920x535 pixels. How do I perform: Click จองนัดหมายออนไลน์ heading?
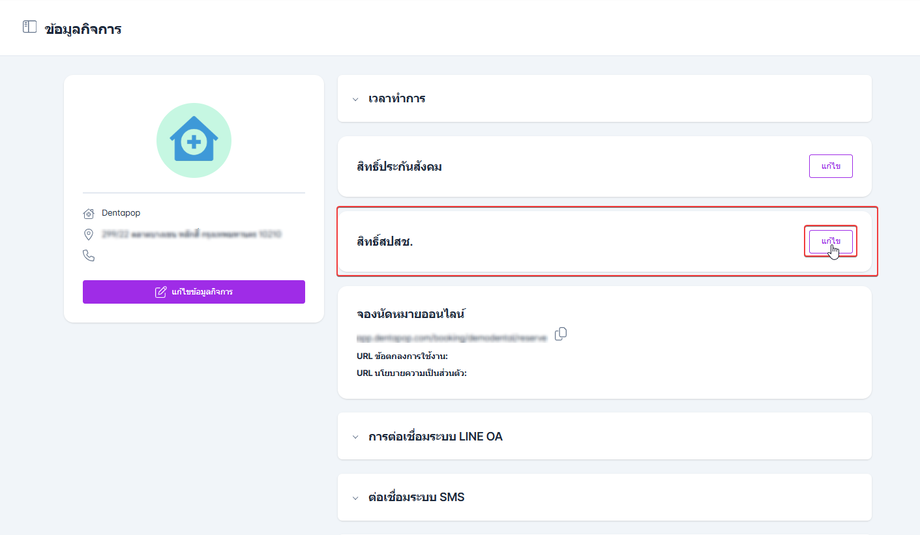(x=410, y=314)
